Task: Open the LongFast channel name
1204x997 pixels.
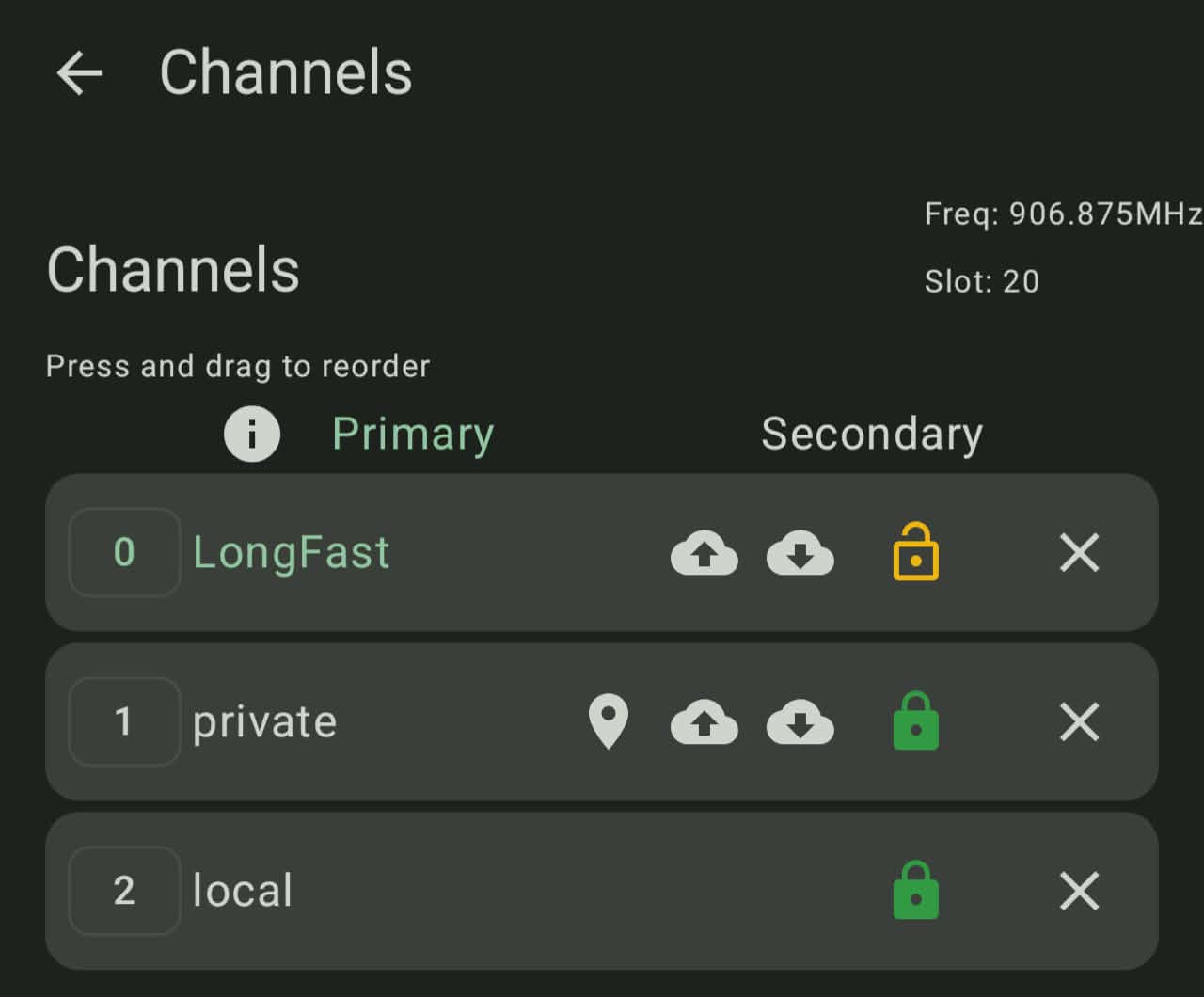Action: coord(292,552)
